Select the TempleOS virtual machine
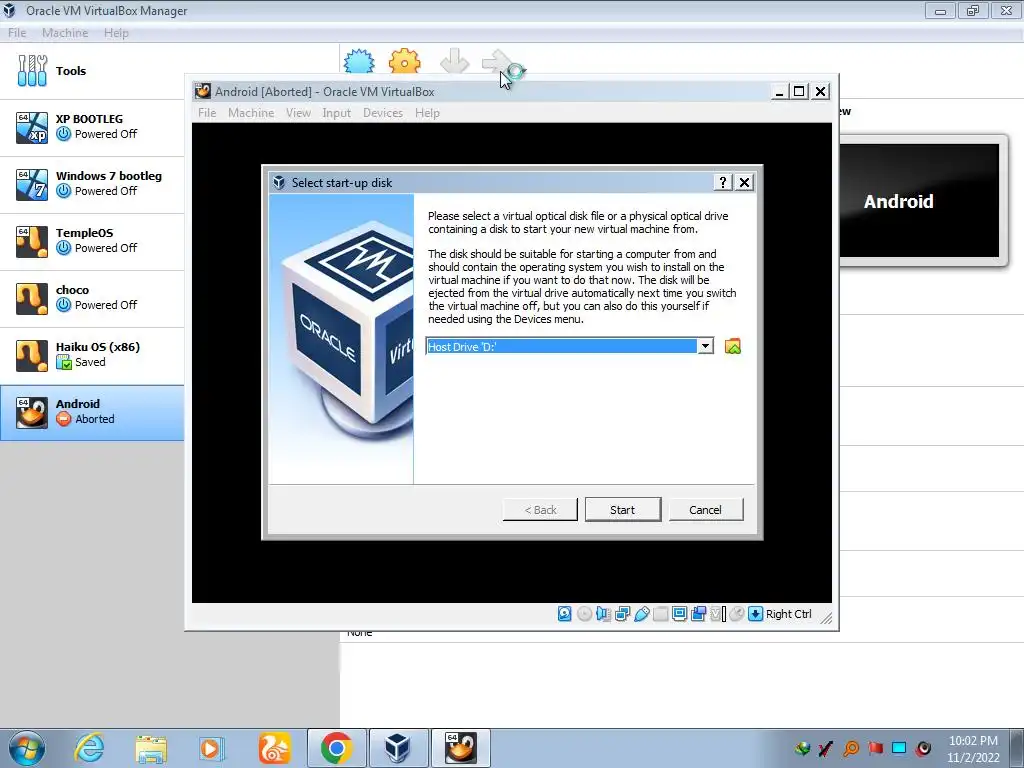This screenshot has width=1024, height=768. click(91, 240)
